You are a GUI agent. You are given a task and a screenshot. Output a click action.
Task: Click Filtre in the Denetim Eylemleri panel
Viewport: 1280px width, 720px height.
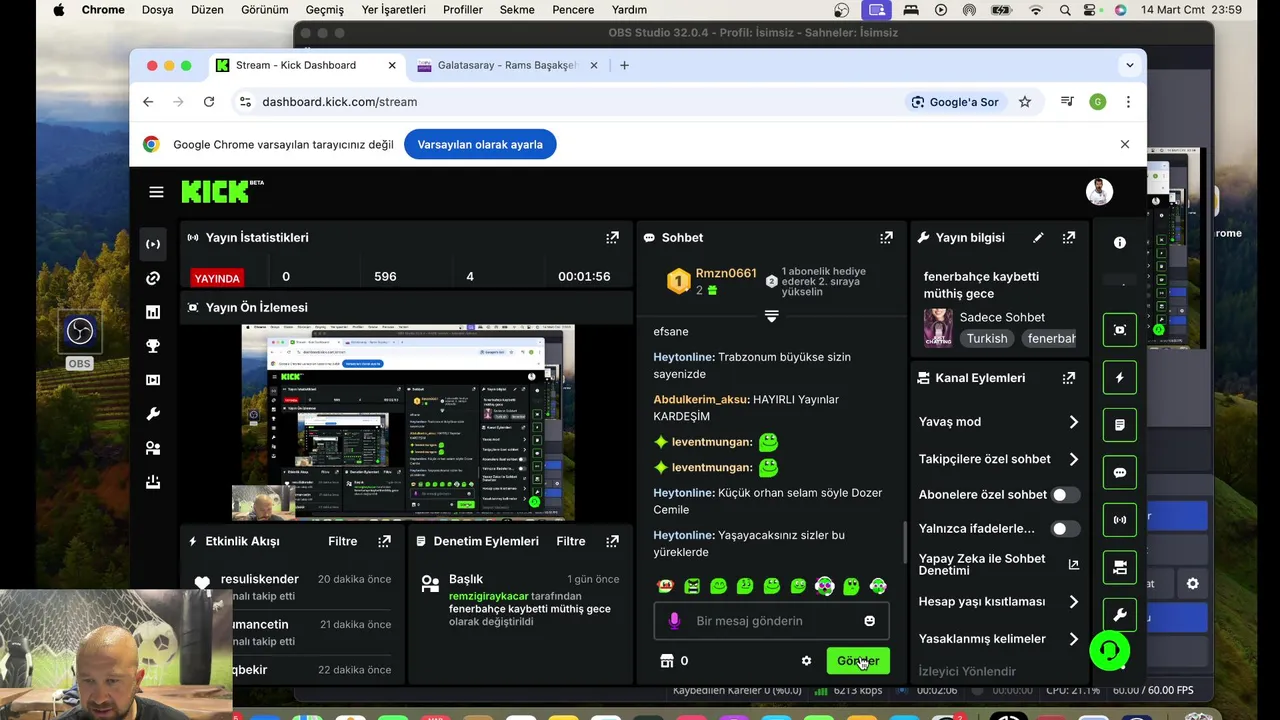pyautogui.click(x=571, y=541)
